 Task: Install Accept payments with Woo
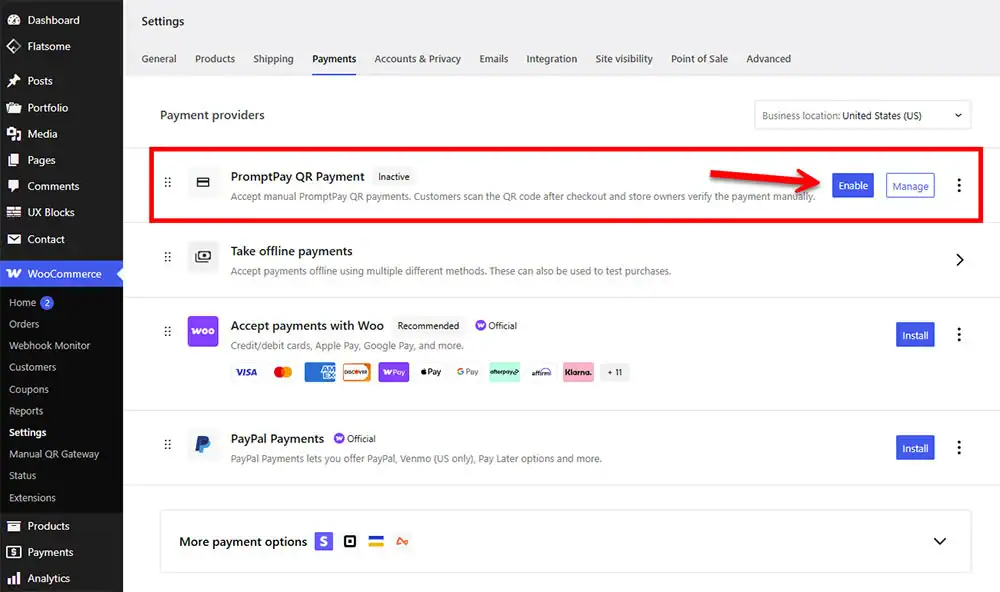[x=915, y=335]
